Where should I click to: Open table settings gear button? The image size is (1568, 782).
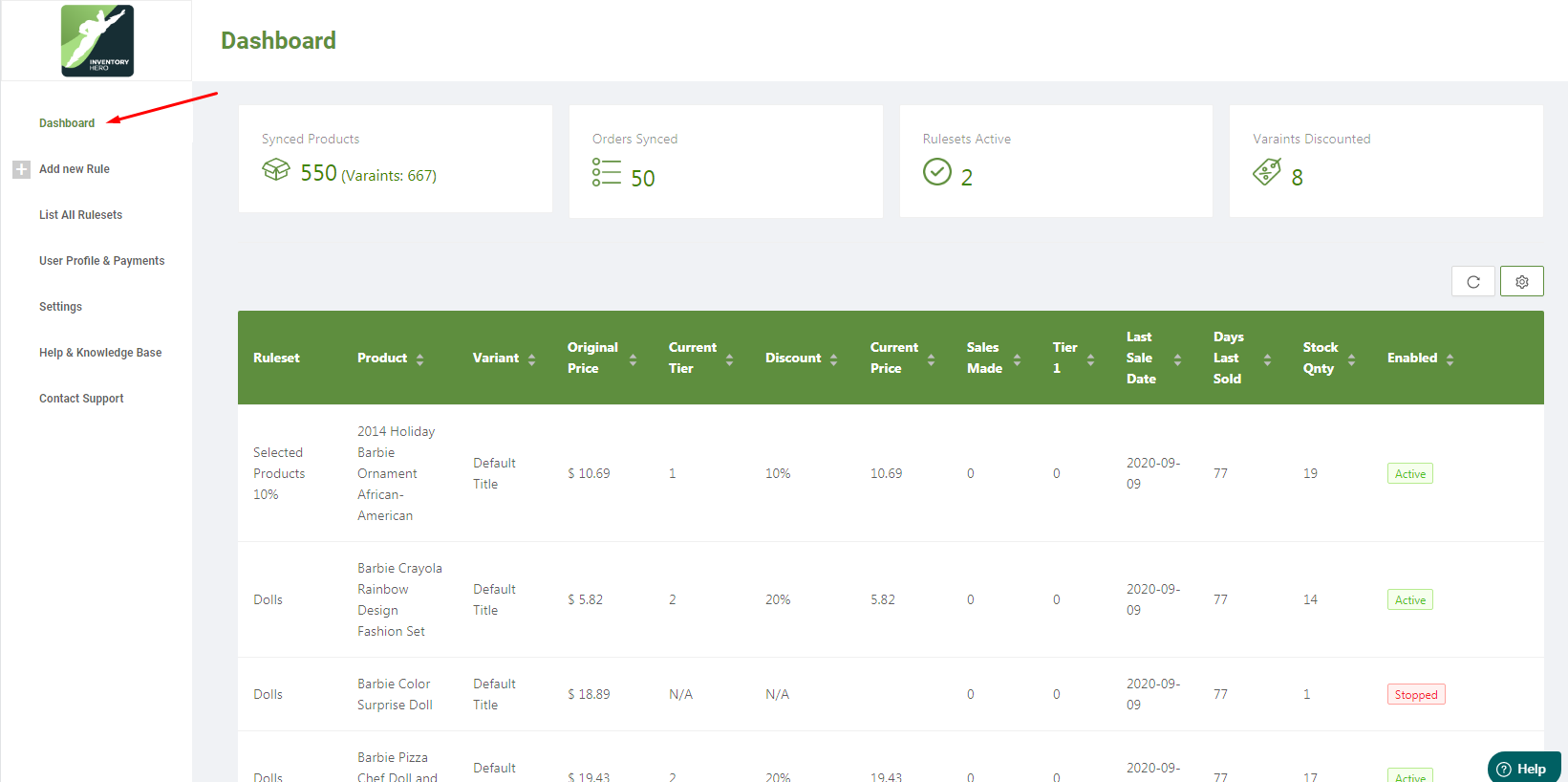point(1522,282)
